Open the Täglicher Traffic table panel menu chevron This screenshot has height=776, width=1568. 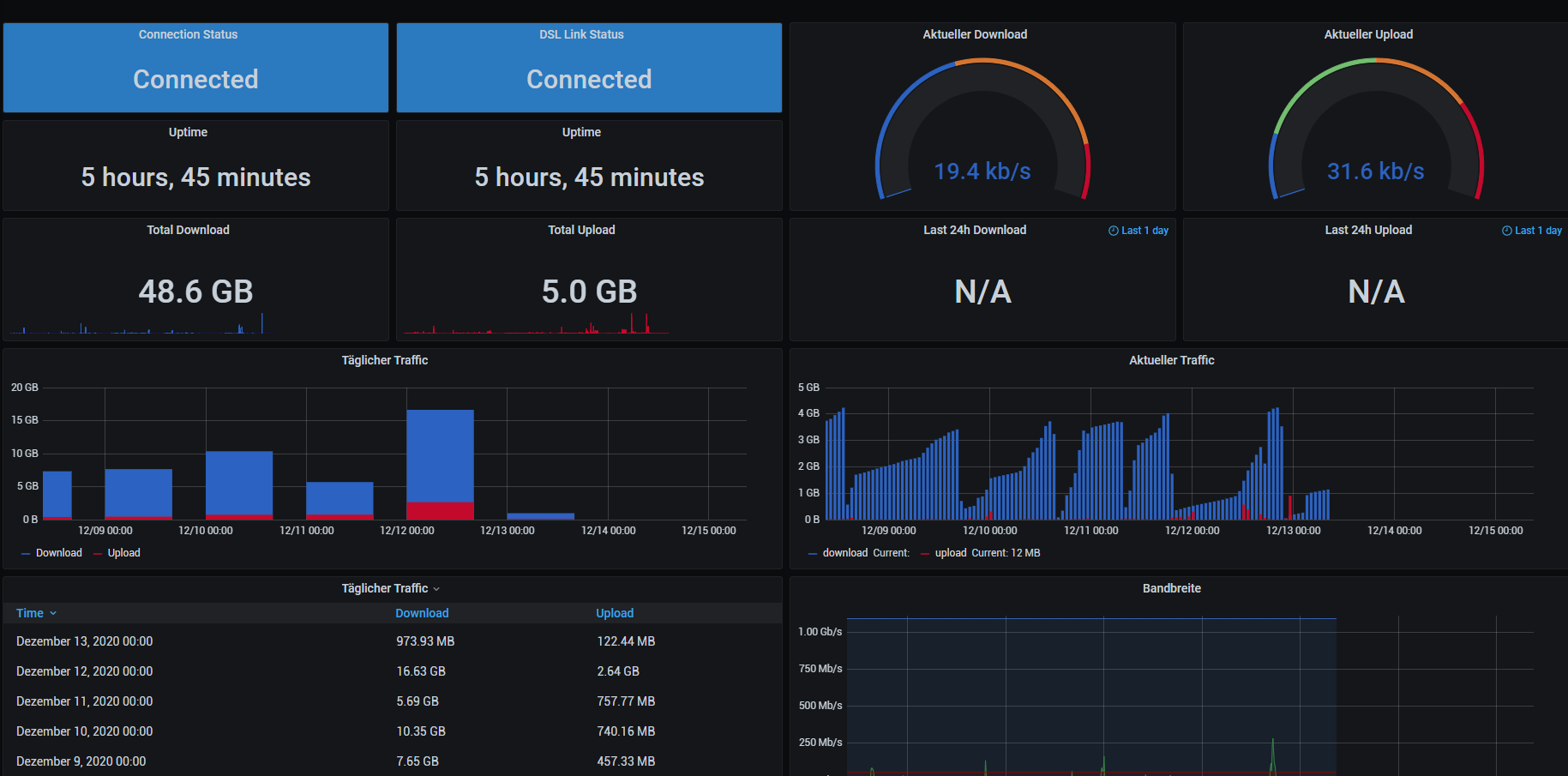tap(436, 589)
